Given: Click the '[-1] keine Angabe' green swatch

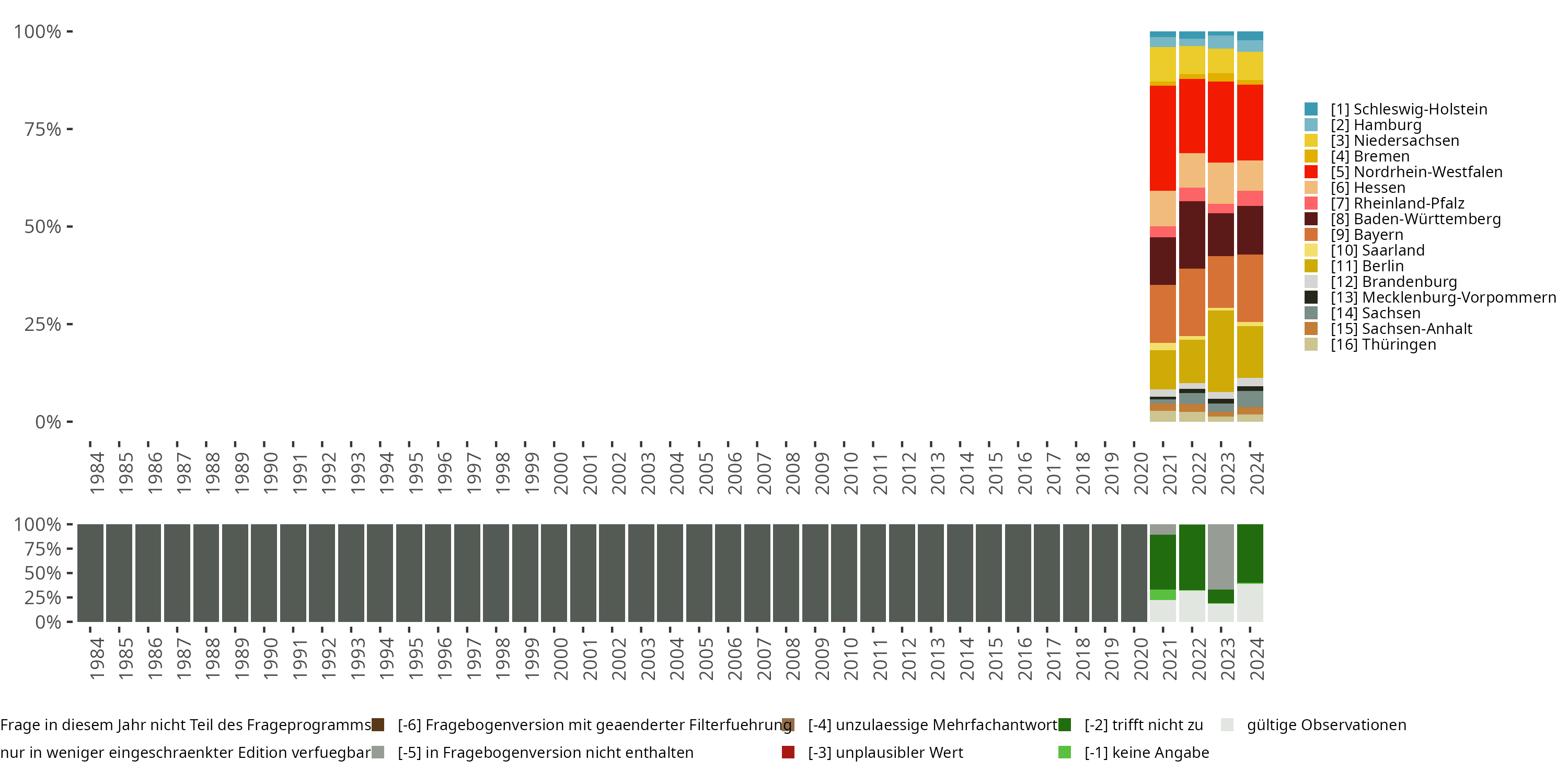Looking at the screenshot, I should (1065, 752).
